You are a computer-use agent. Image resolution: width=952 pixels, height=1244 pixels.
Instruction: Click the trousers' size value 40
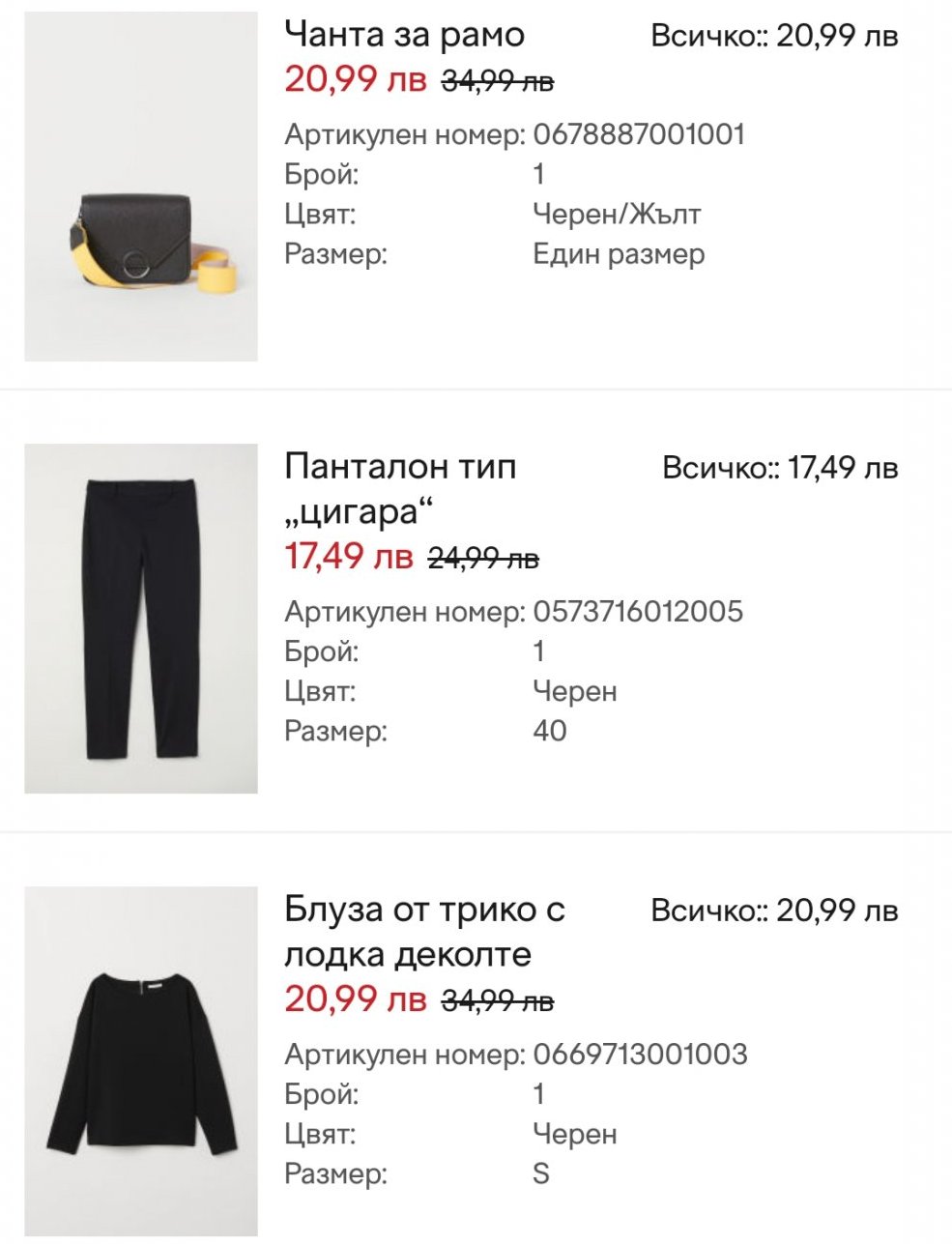[x=550, y=731]
